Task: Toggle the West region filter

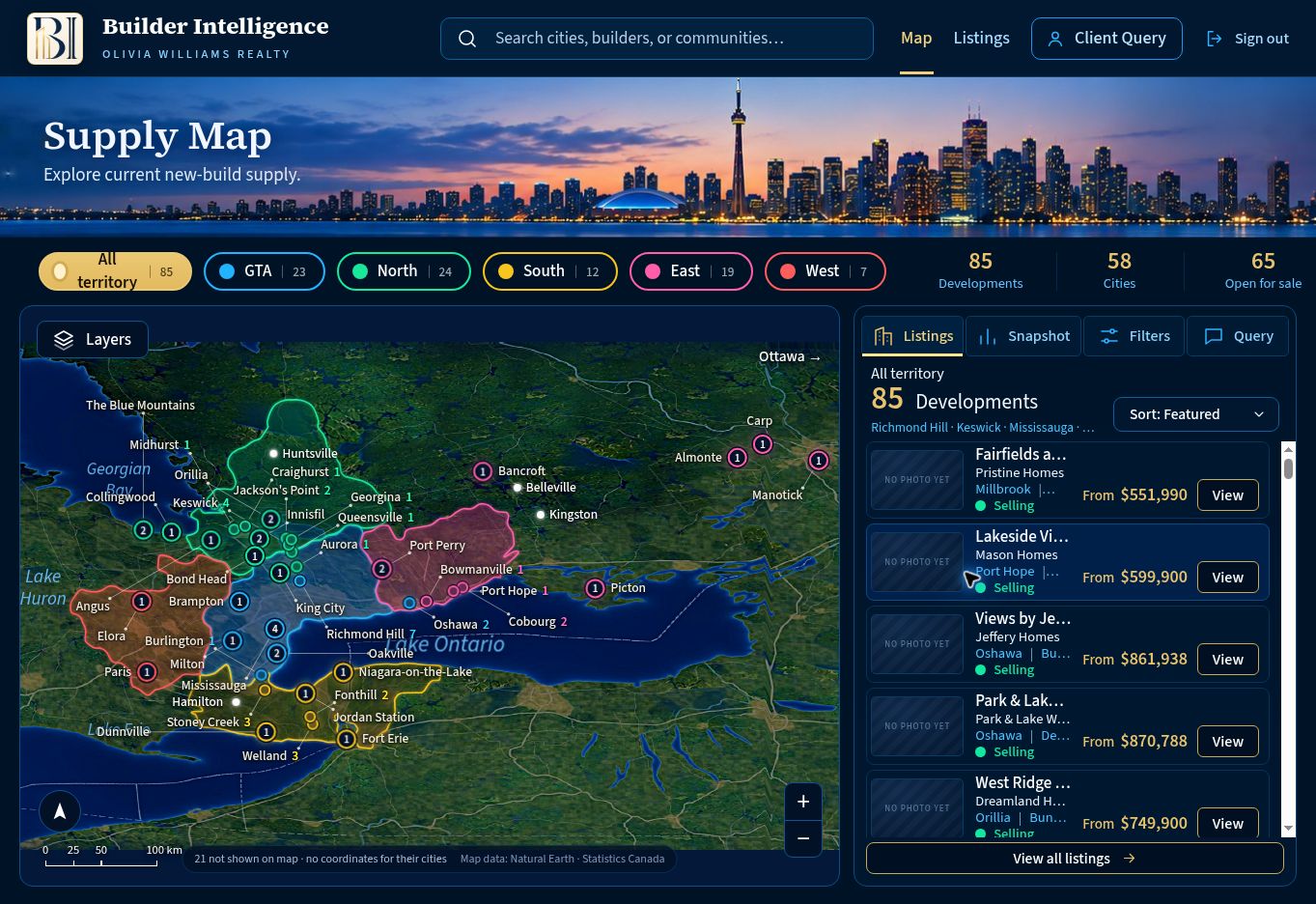Action: [826, 271]
